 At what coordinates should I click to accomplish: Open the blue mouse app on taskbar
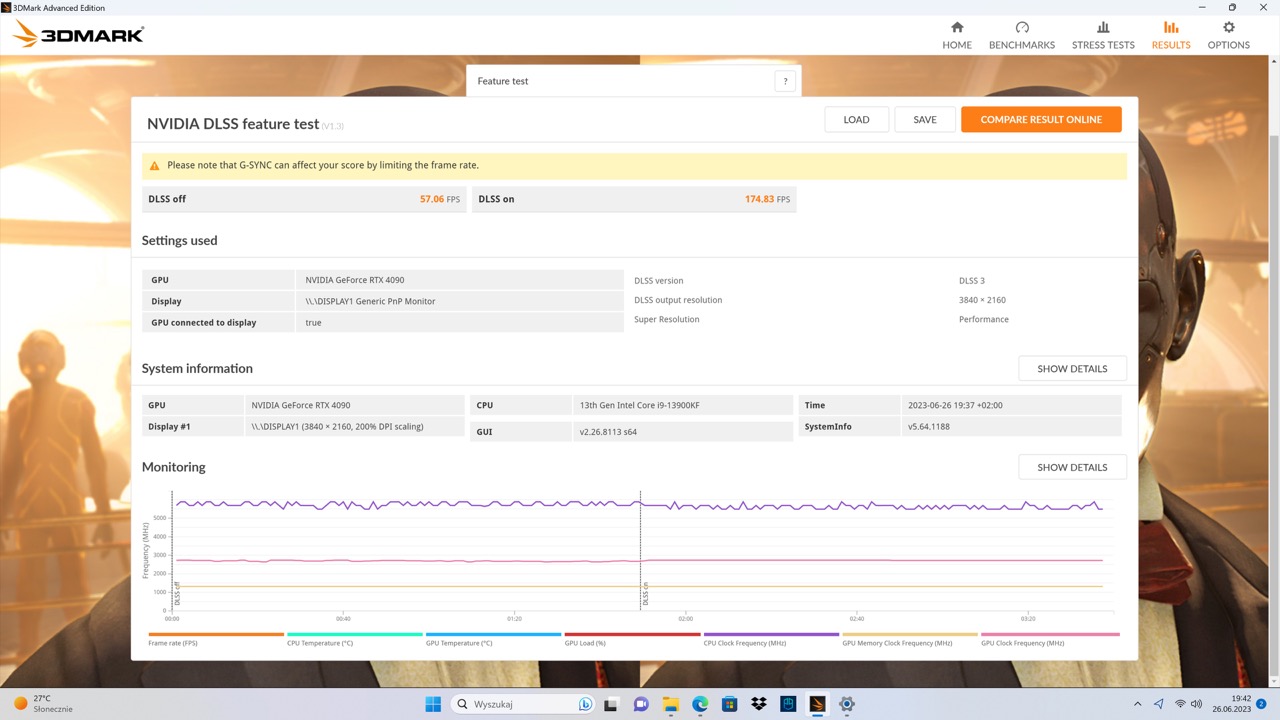coord(788,704)
